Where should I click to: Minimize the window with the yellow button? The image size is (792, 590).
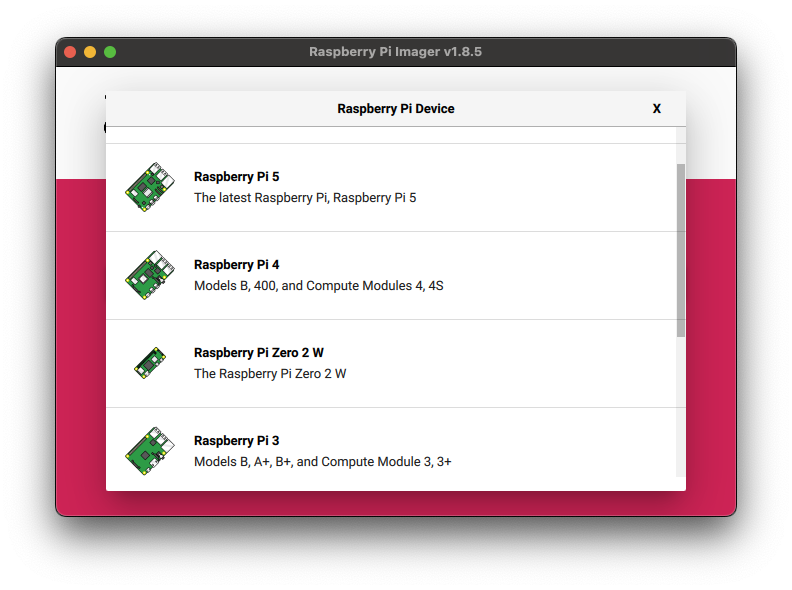(x=90, y=52)
